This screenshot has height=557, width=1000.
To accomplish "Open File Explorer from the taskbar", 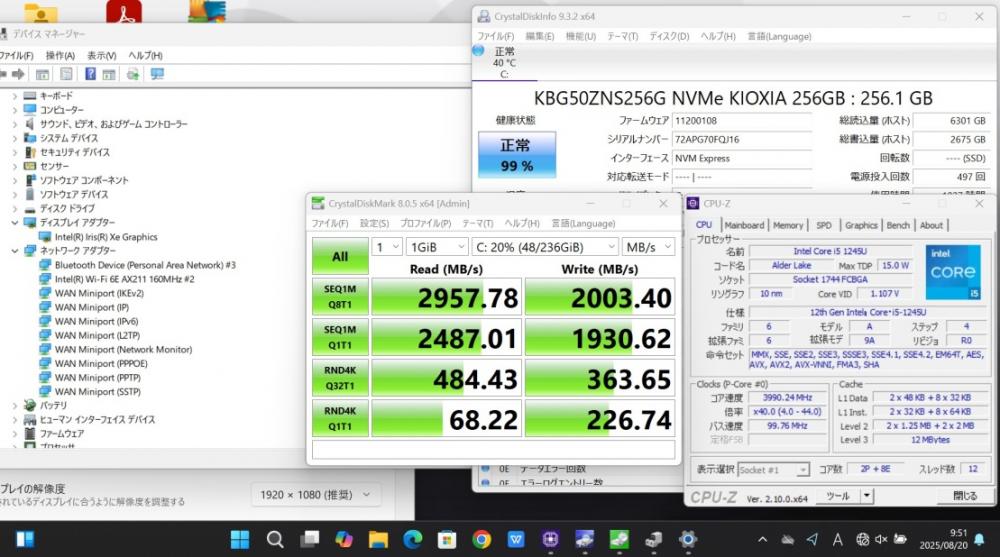I will [378, 540].
